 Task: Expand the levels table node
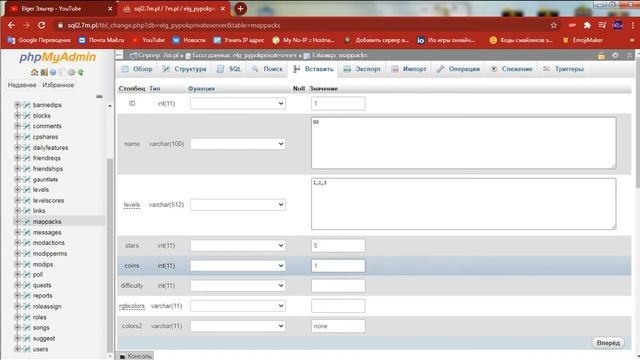(17, 190)
